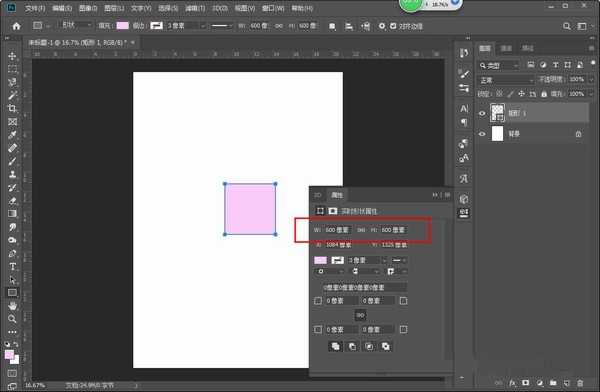Open the History panel icon in dock
Viewport: 600px width, 392px height.
click(464, 53)
